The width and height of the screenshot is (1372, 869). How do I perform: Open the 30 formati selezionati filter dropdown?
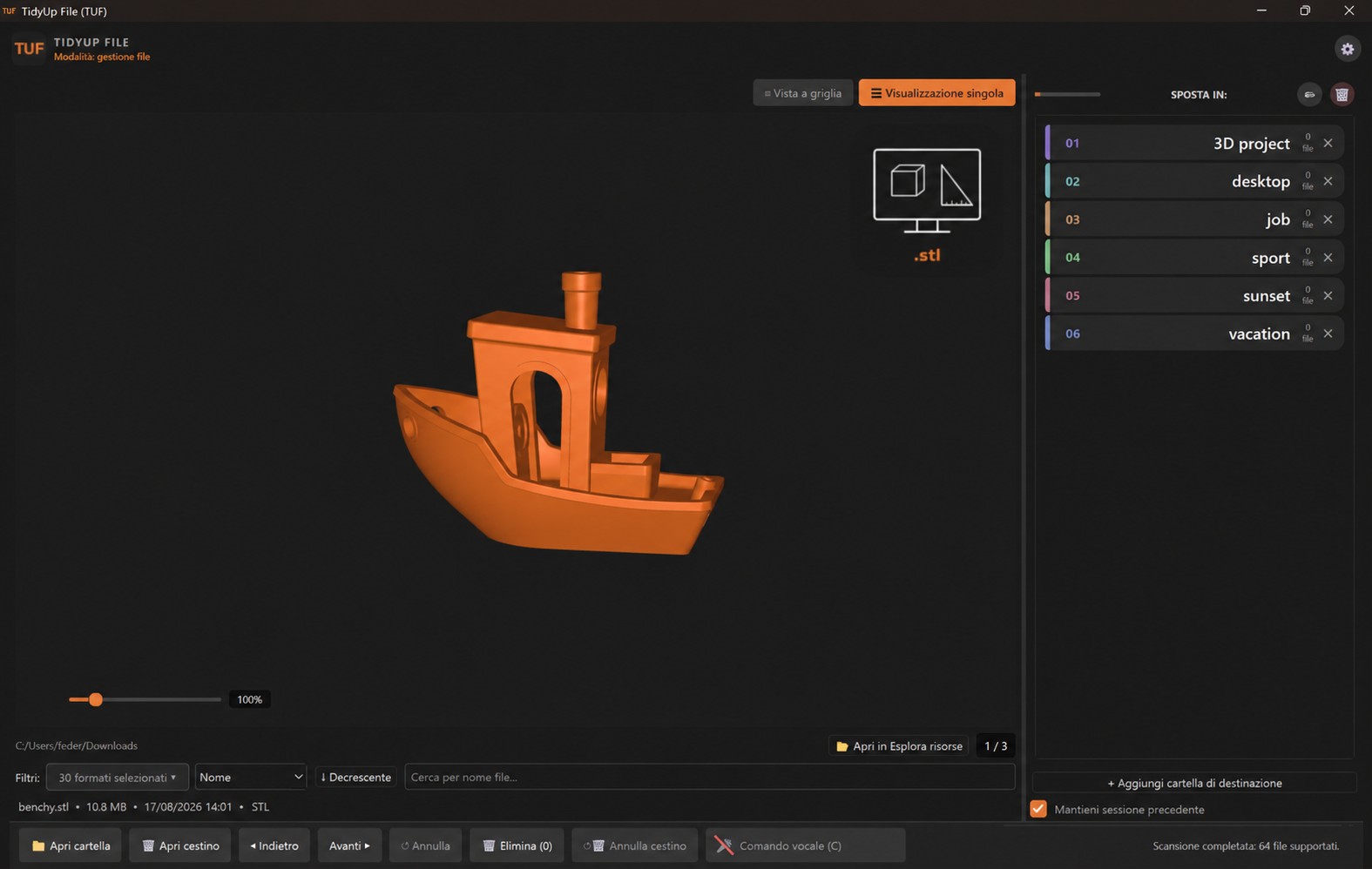(x=117, y=777)
